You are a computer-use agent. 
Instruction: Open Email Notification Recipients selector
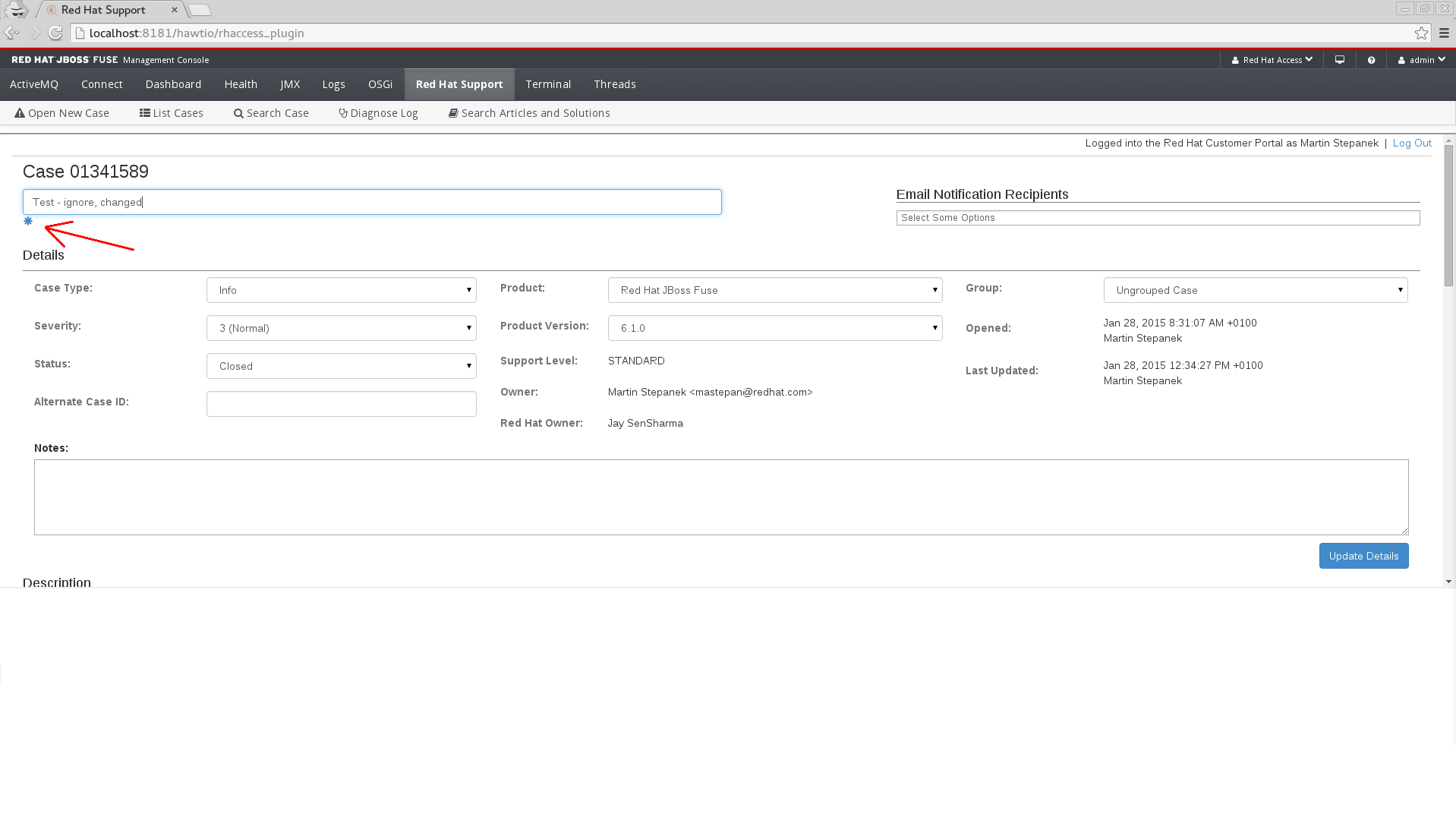coord(1158,218)
